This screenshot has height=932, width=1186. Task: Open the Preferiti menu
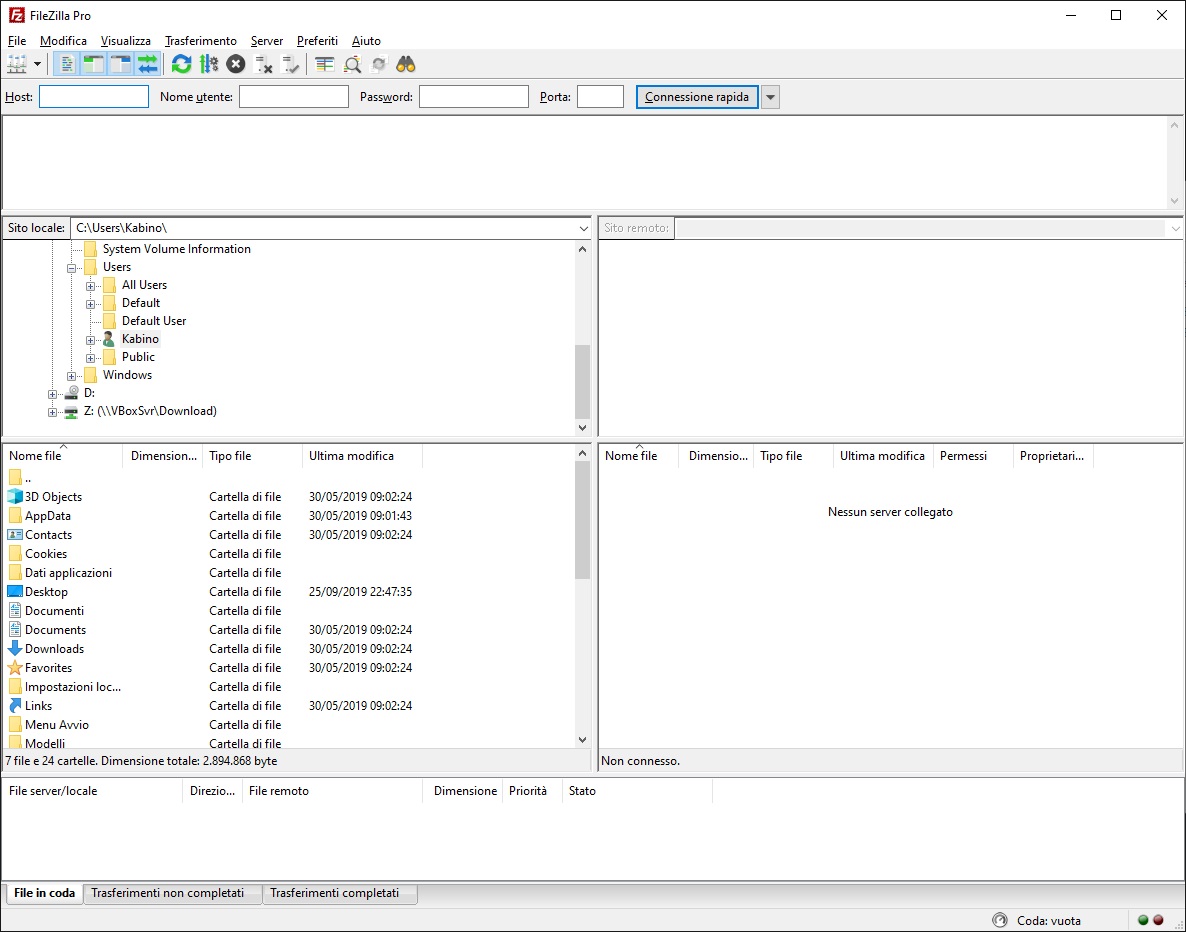coord(317,41)
